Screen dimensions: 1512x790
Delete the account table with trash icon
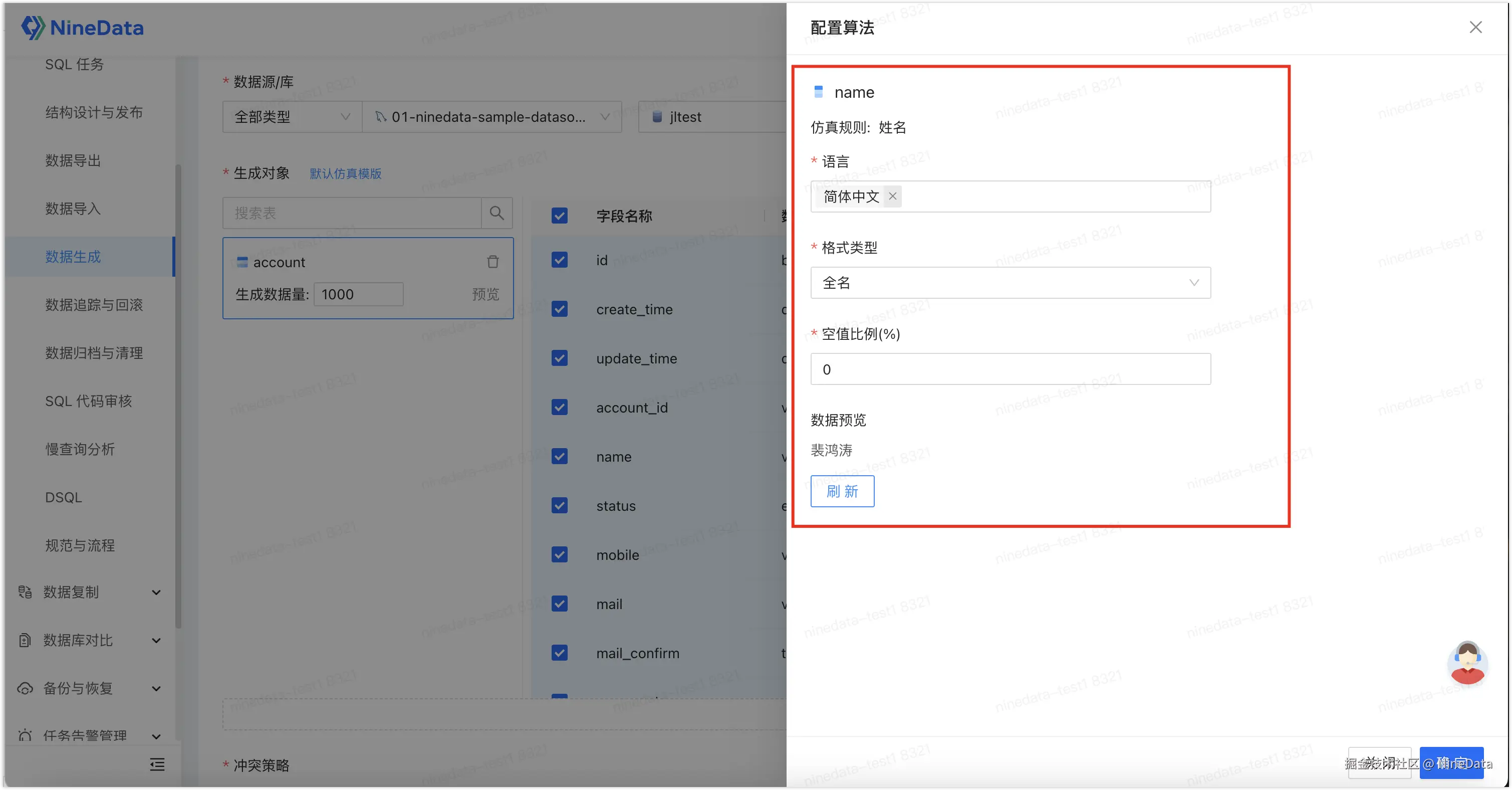492,262
